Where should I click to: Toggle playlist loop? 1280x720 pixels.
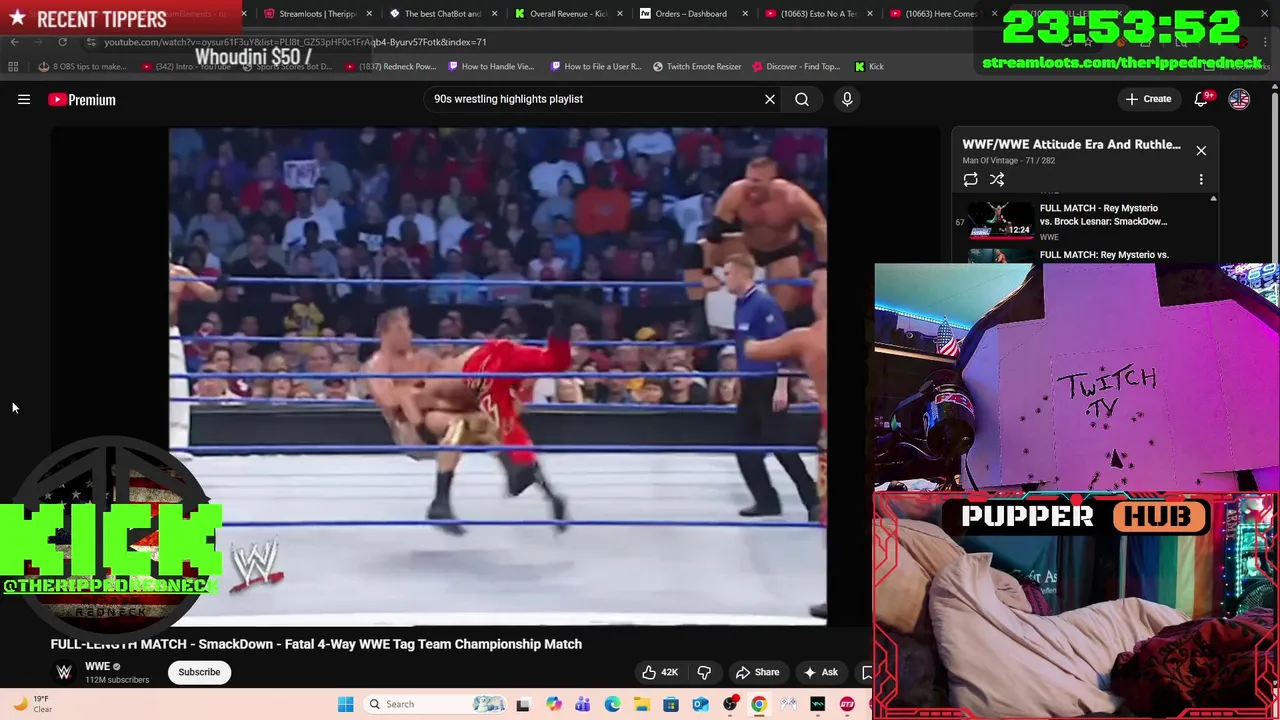point(970,179)
